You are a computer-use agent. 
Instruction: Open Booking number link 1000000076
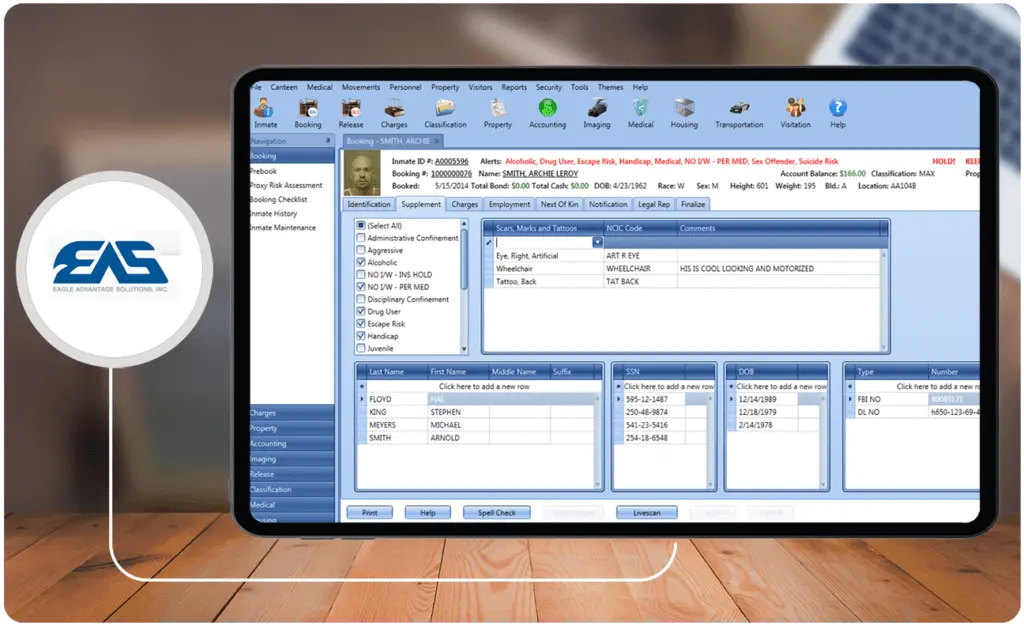tap(451, 174)
